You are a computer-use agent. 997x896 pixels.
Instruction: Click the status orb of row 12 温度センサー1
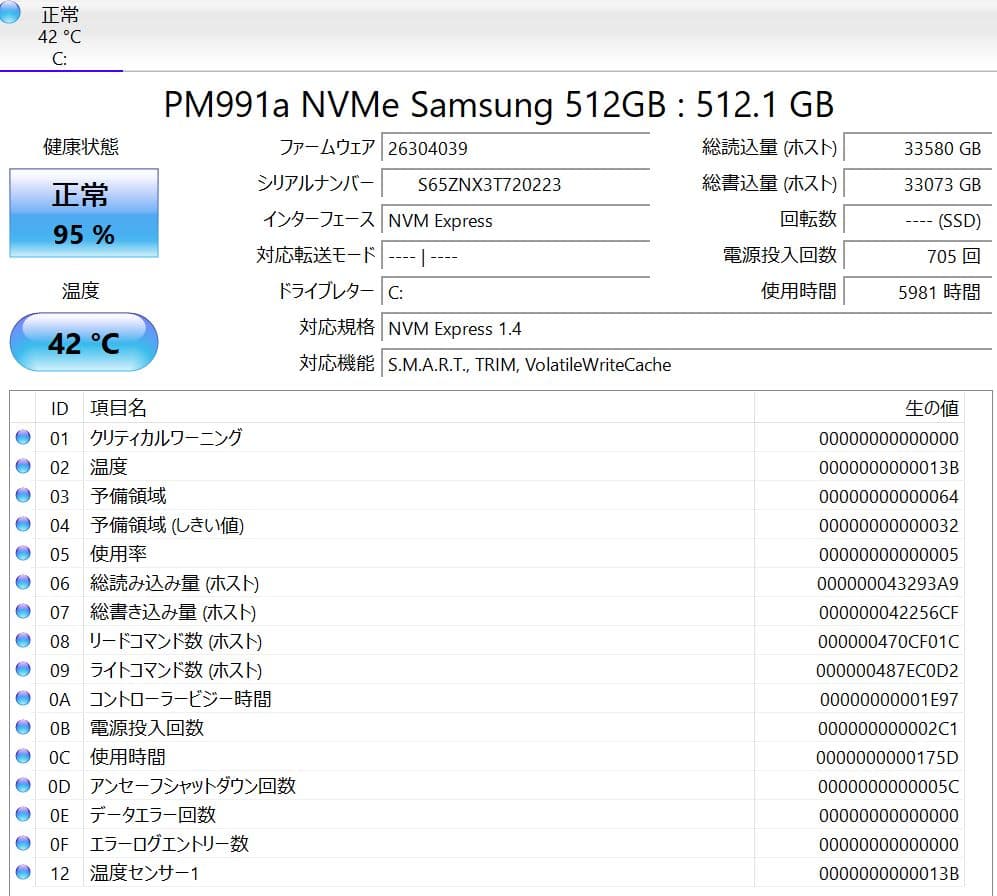[24, 872]
